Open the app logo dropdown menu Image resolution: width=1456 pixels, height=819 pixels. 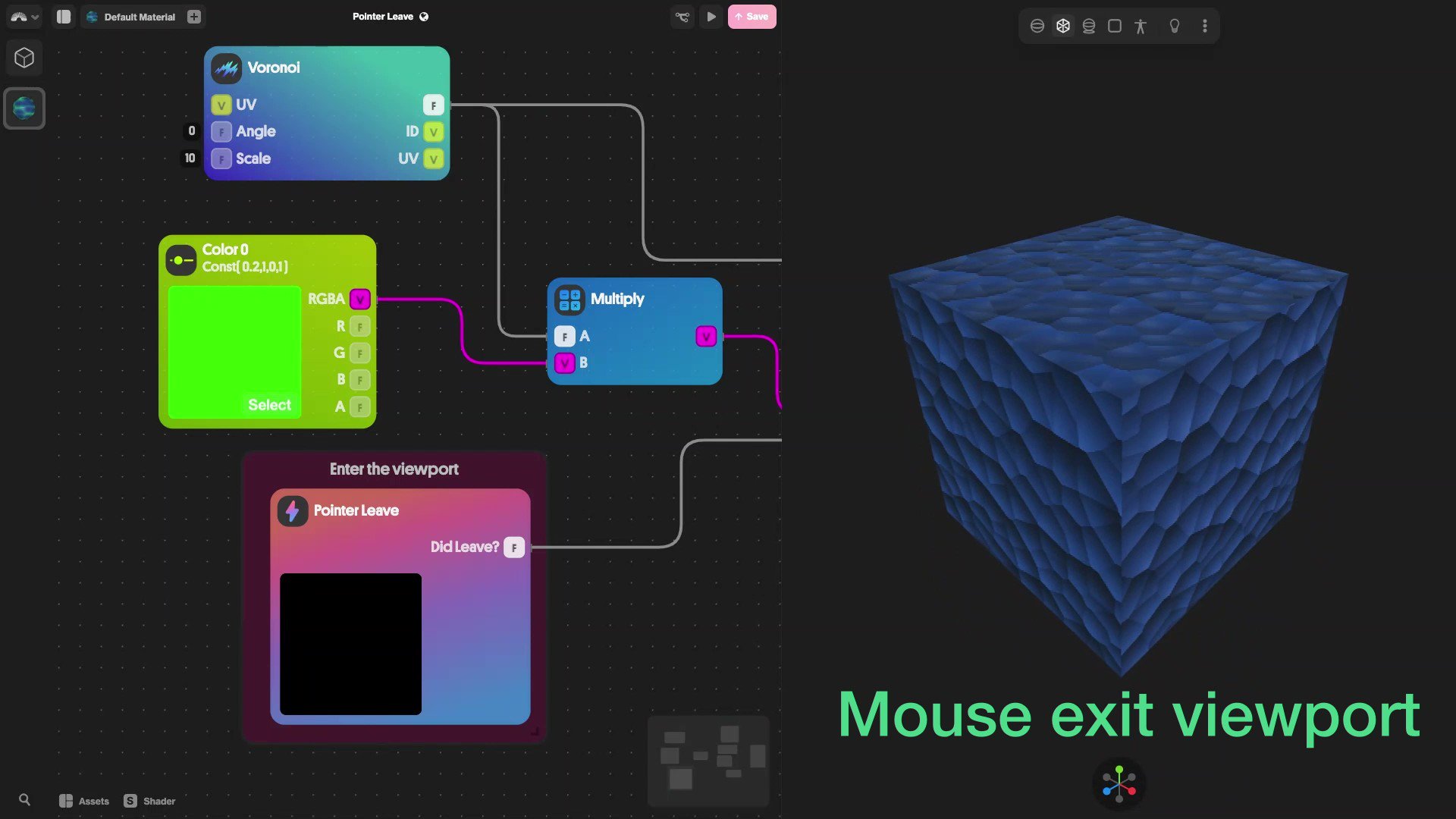(24, 17)
